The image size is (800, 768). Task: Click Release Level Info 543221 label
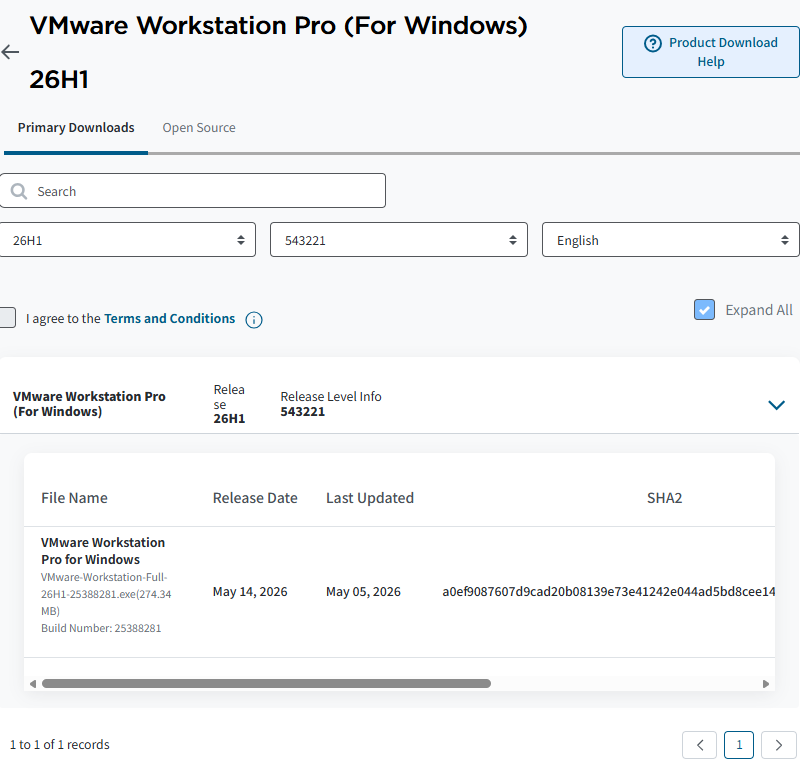click(331, 404)
